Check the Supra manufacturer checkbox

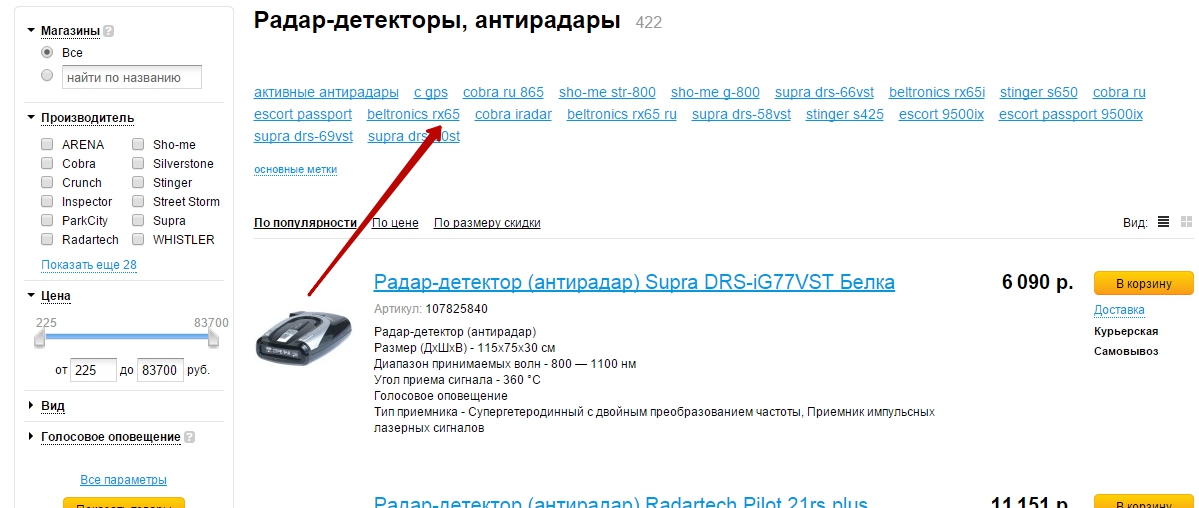coord(138,220)
